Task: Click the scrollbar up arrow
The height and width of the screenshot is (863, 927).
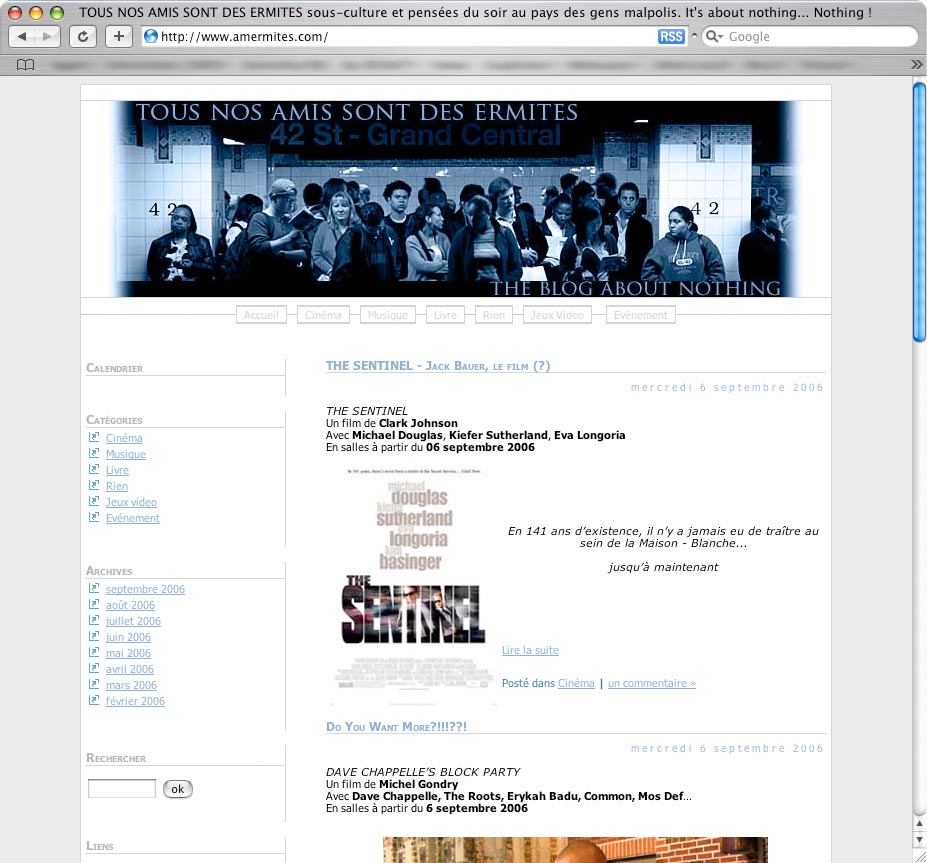Action: click(x=919, y=823)
